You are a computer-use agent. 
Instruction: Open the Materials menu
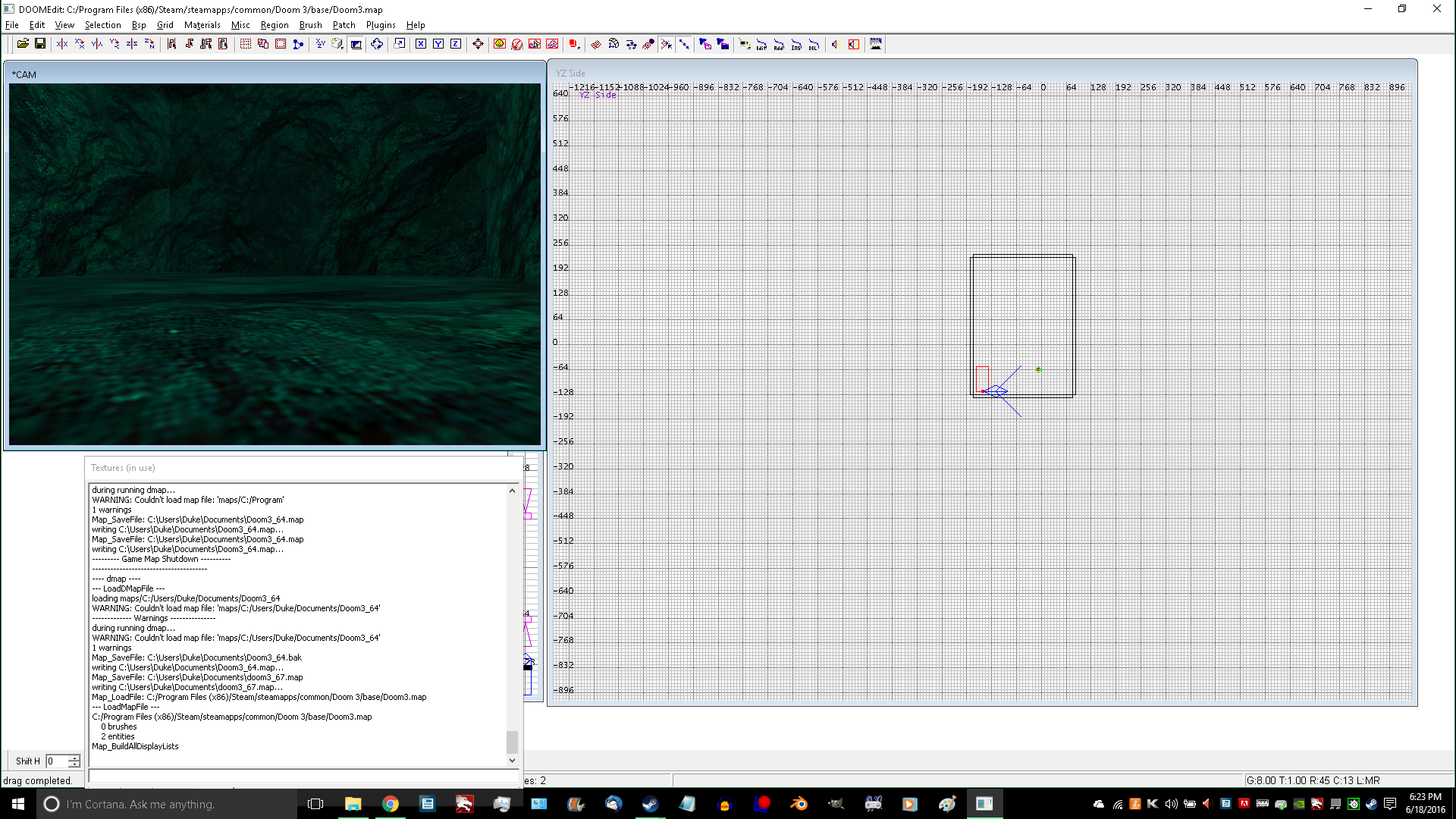tap(202, 25)
